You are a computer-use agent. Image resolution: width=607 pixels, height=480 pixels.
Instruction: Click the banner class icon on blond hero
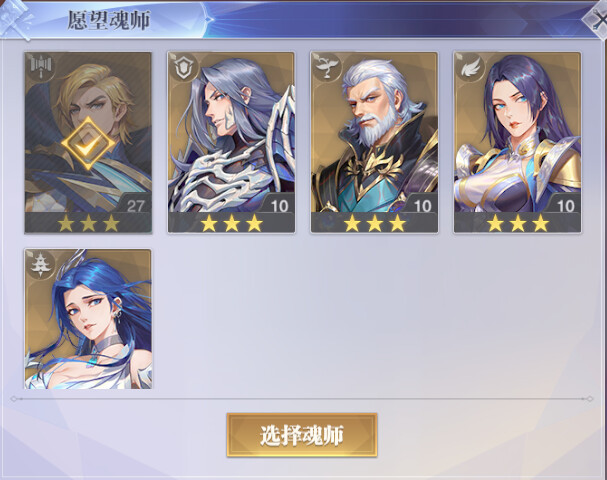click(x=41, y=67)
